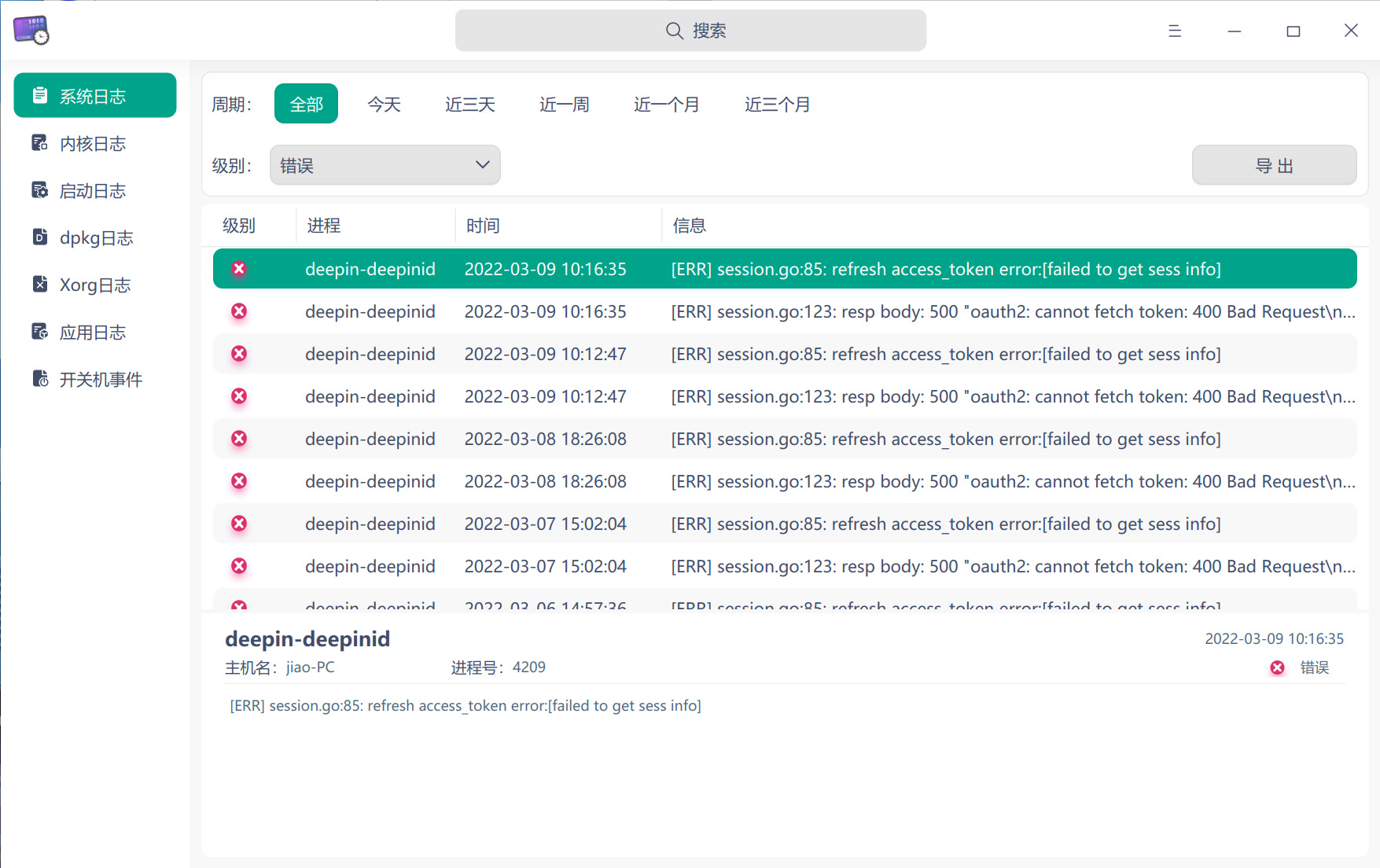The width and height of the screenshot is (1380, 868).
Task: Switch period filter to 近一周
Action: click(564, 104)
